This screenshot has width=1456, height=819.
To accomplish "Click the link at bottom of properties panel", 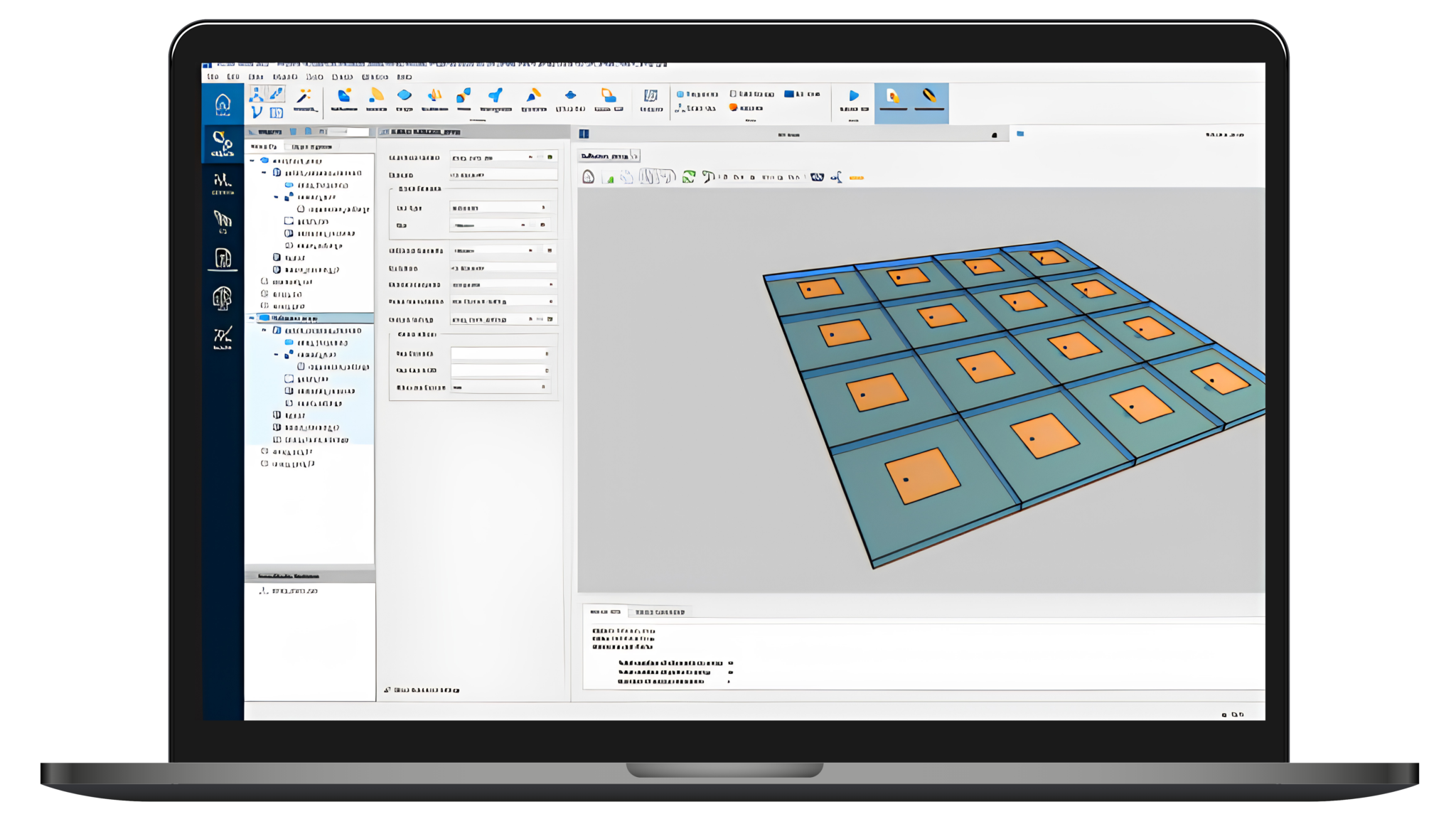I will (x=422, y=690).
